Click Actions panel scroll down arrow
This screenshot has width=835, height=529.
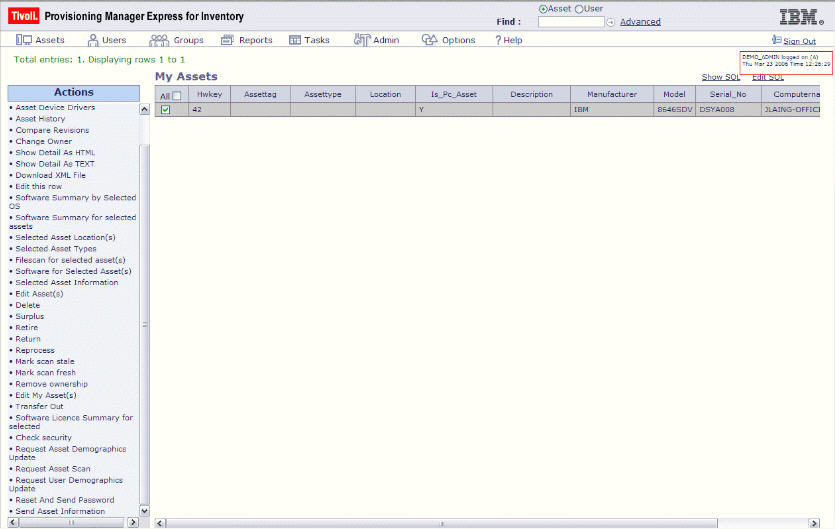tap(144, 510)
